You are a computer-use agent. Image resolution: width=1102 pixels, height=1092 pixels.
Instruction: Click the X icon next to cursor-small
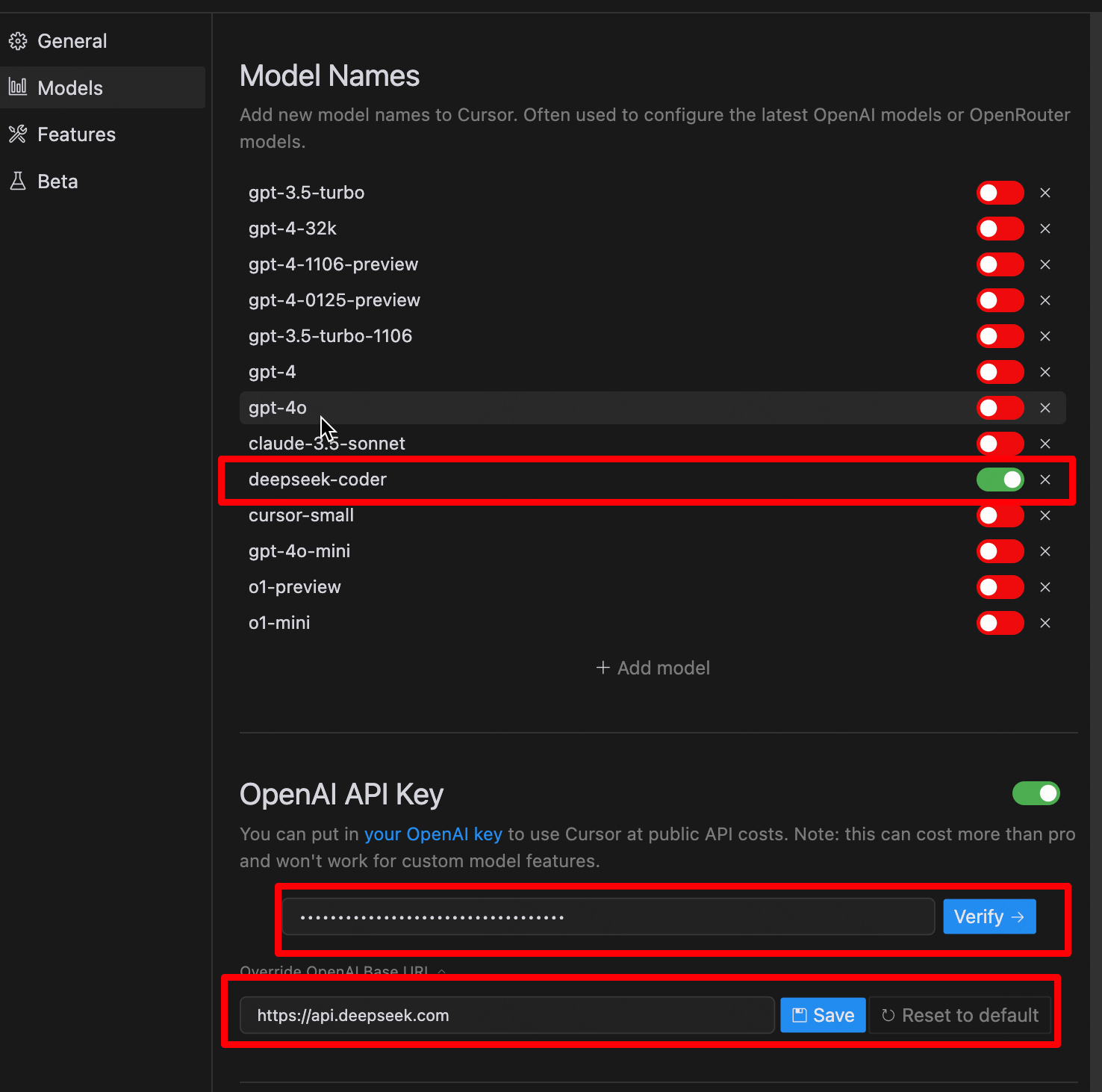pyautogui.click(x=1045, y=515)
